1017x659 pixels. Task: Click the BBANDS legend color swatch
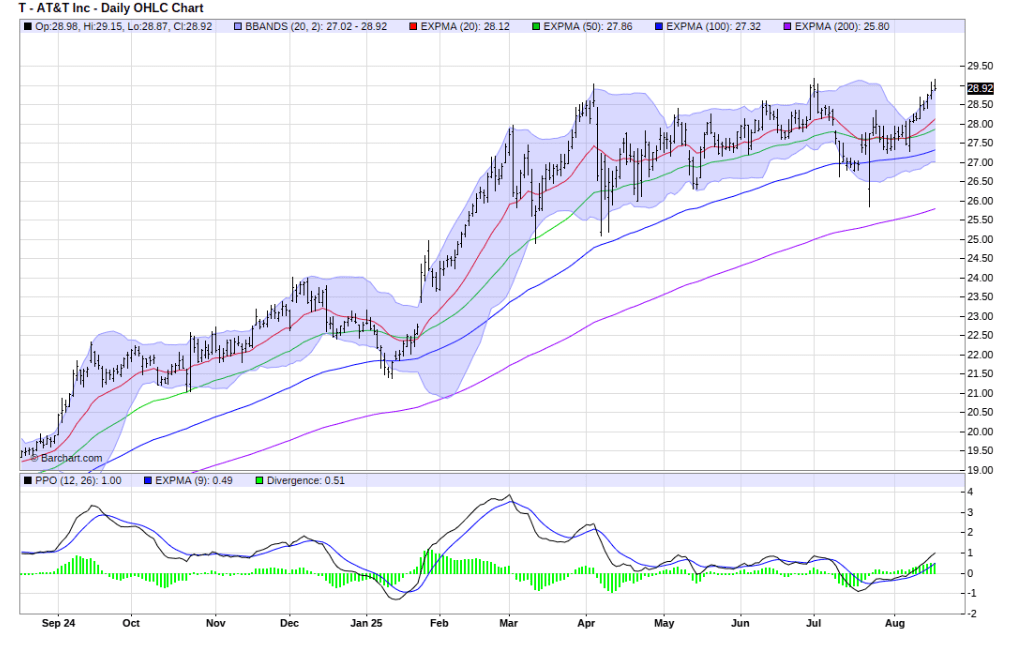click(238, 27)
